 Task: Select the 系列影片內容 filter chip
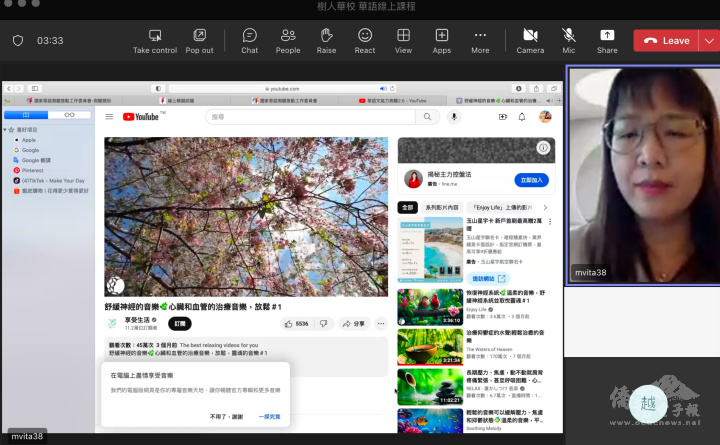point(440,207)
